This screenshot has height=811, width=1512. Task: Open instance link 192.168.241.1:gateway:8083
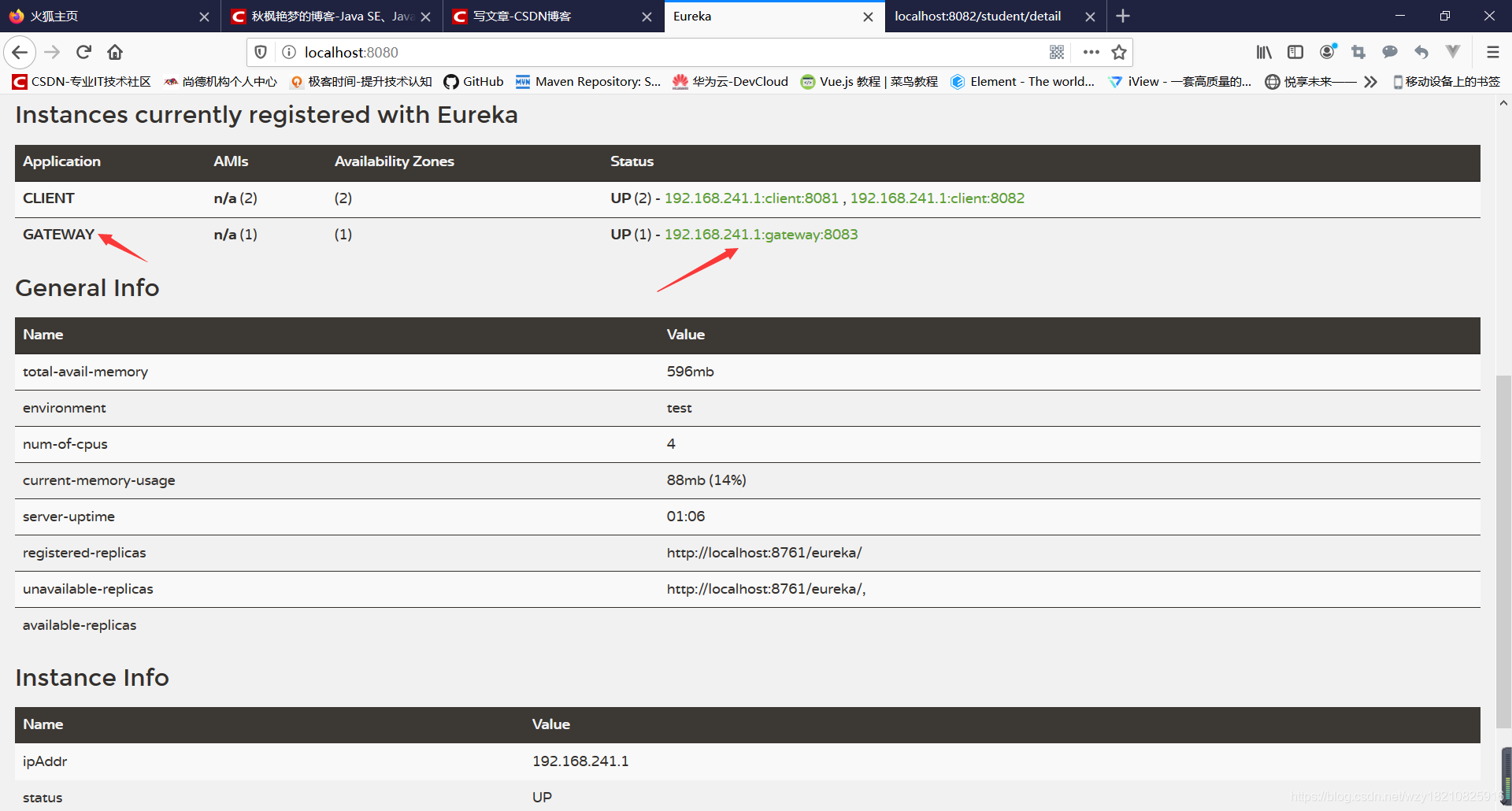pos(761,235)
